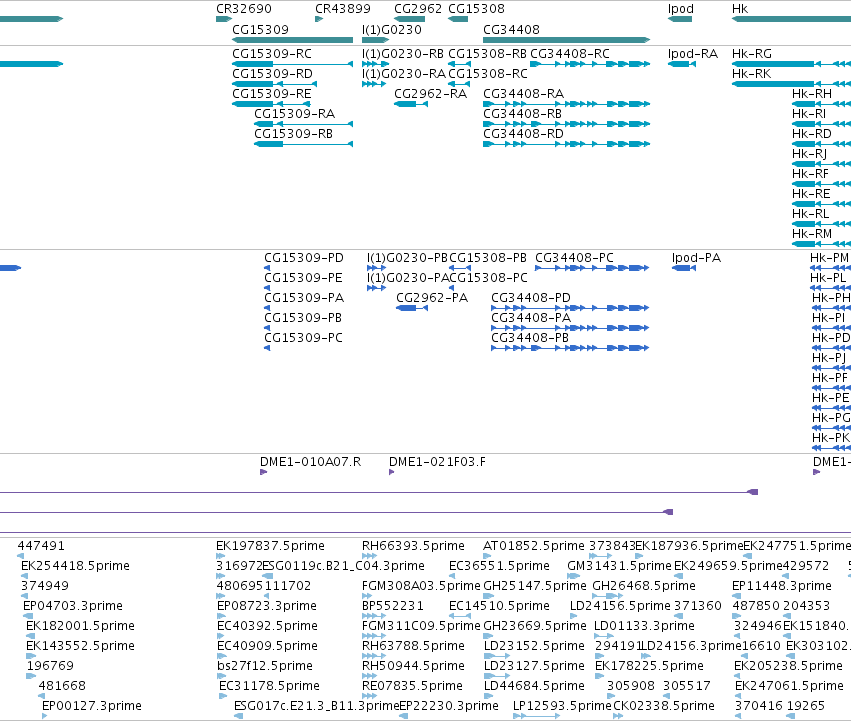The height and width of the screenshot is (721, 851).
Task: Open the Ipod gene label
Action: coord(681,9)
